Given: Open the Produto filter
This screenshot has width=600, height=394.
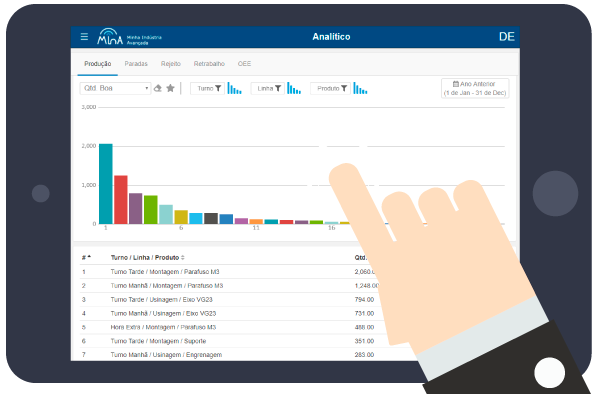Looking at the screenshot, I should click(330, 88).
